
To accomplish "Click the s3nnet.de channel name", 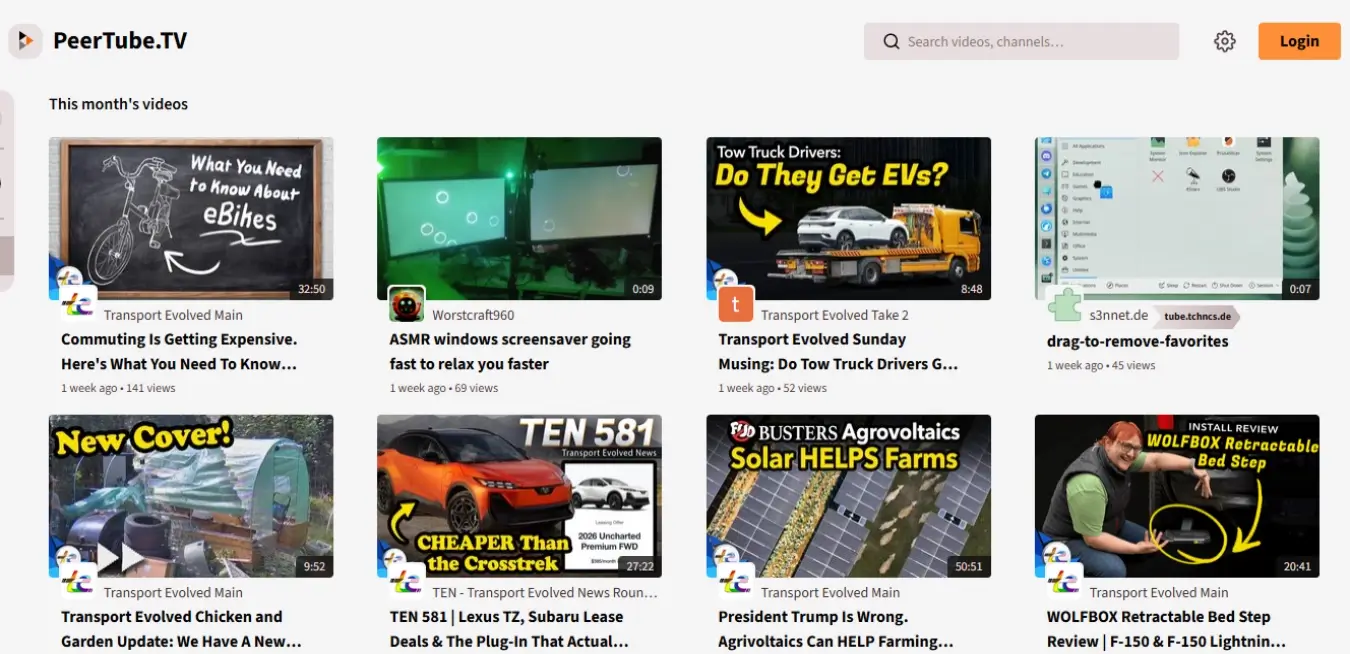I will coord(1119,315).
